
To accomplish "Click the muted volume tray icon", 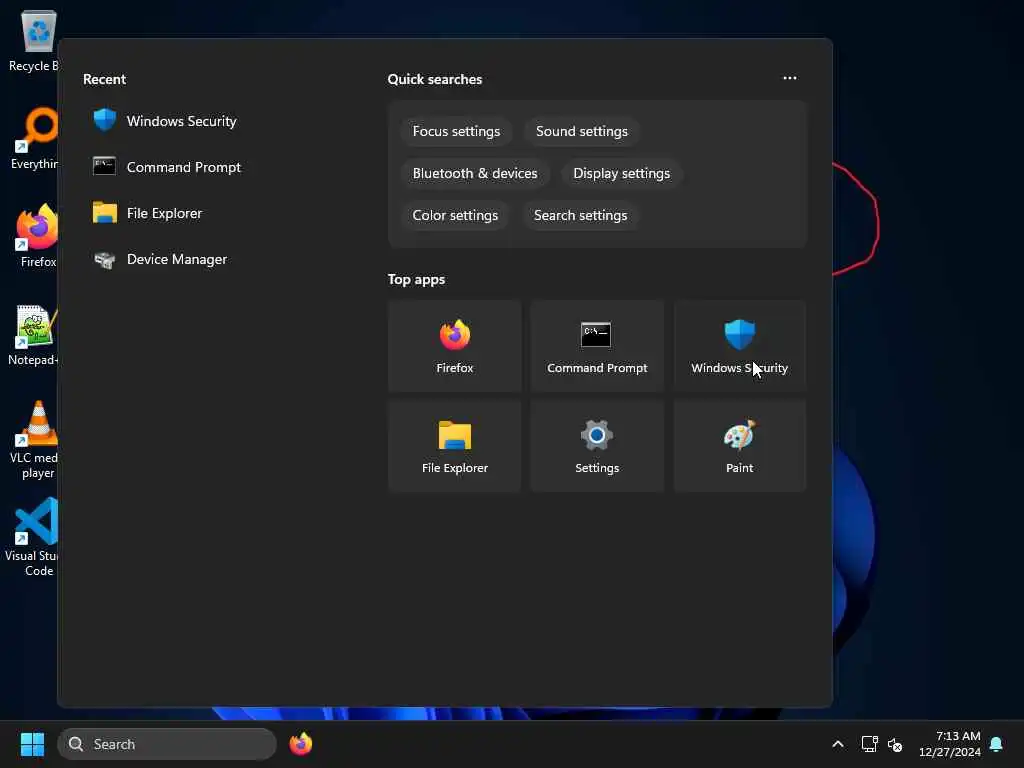I will pyautogui.click(x=895, y=744).
